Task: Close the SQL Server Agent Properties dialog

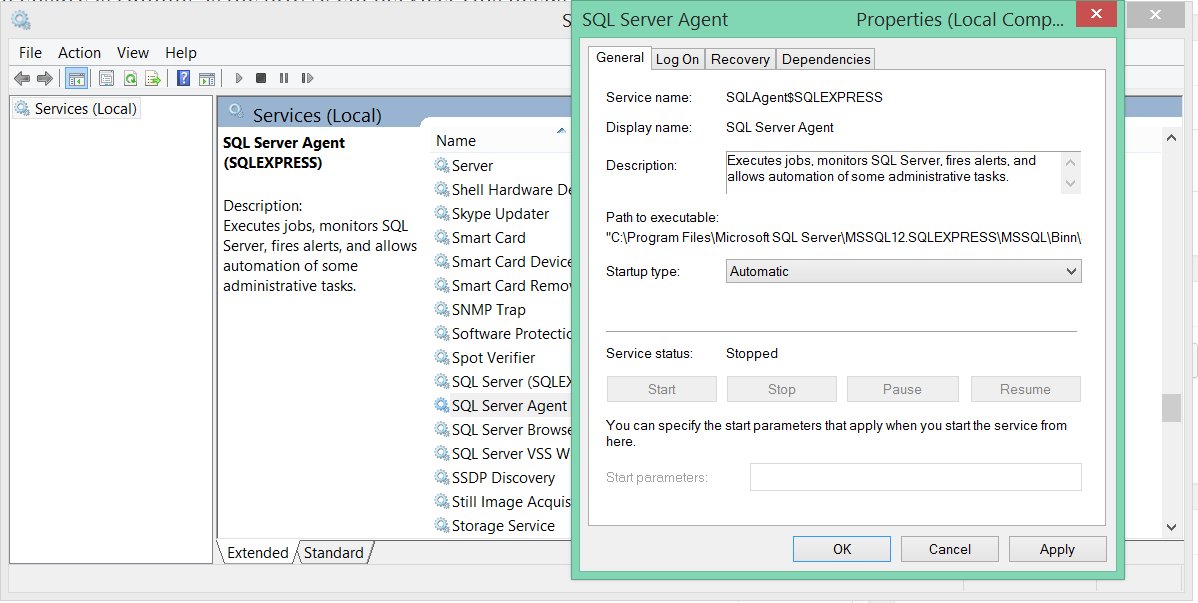Action: pos(1096,14)
